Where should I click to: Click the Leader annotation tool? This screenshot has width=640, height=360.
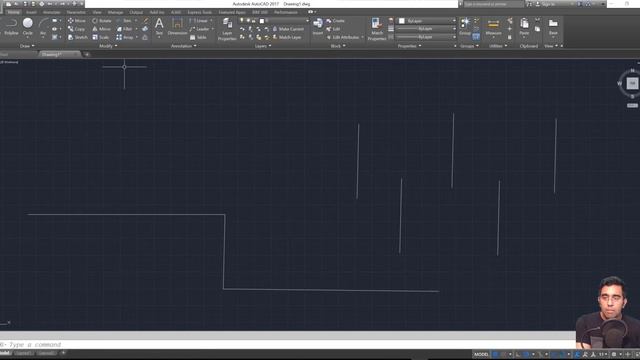200,29
